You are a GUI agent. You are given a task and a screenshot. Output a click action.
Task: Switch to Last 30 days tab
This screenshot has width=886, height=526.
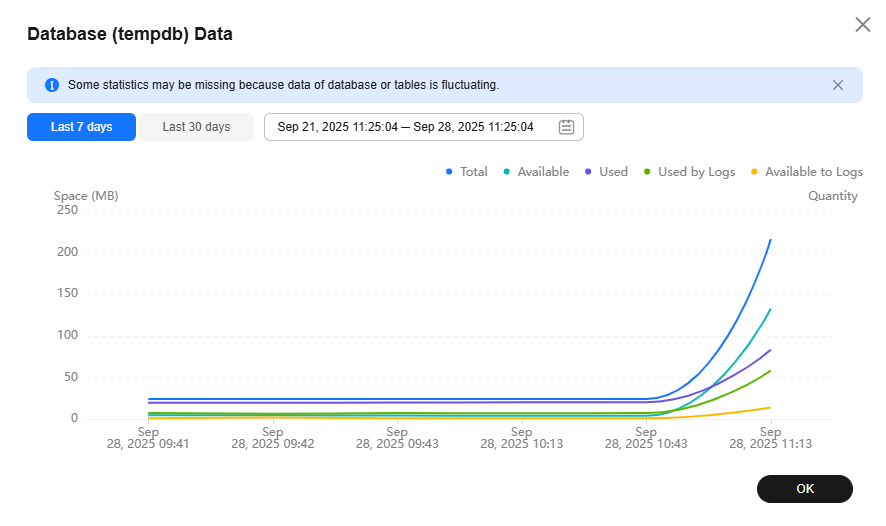pyautogui.click(x=196, y=127)
